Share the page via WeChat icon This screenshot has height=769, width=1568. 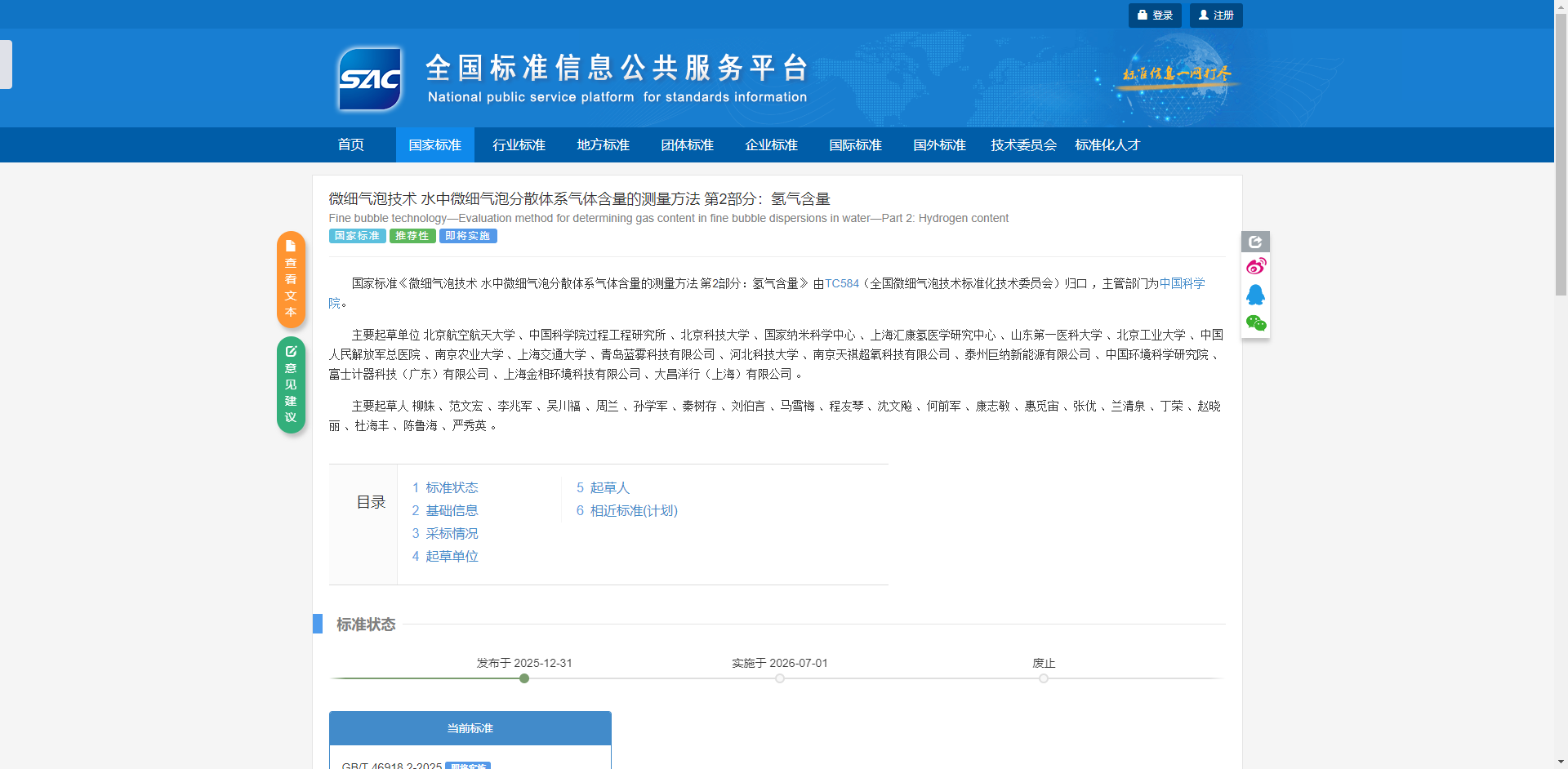(1256, 323)
